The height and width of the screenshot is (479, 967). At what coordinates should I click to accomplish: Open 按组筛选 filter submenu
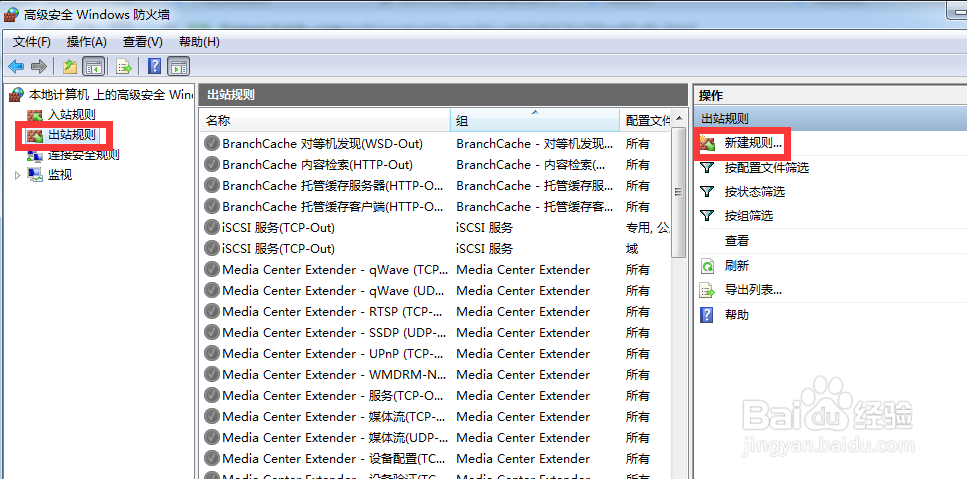click(748, 216)
